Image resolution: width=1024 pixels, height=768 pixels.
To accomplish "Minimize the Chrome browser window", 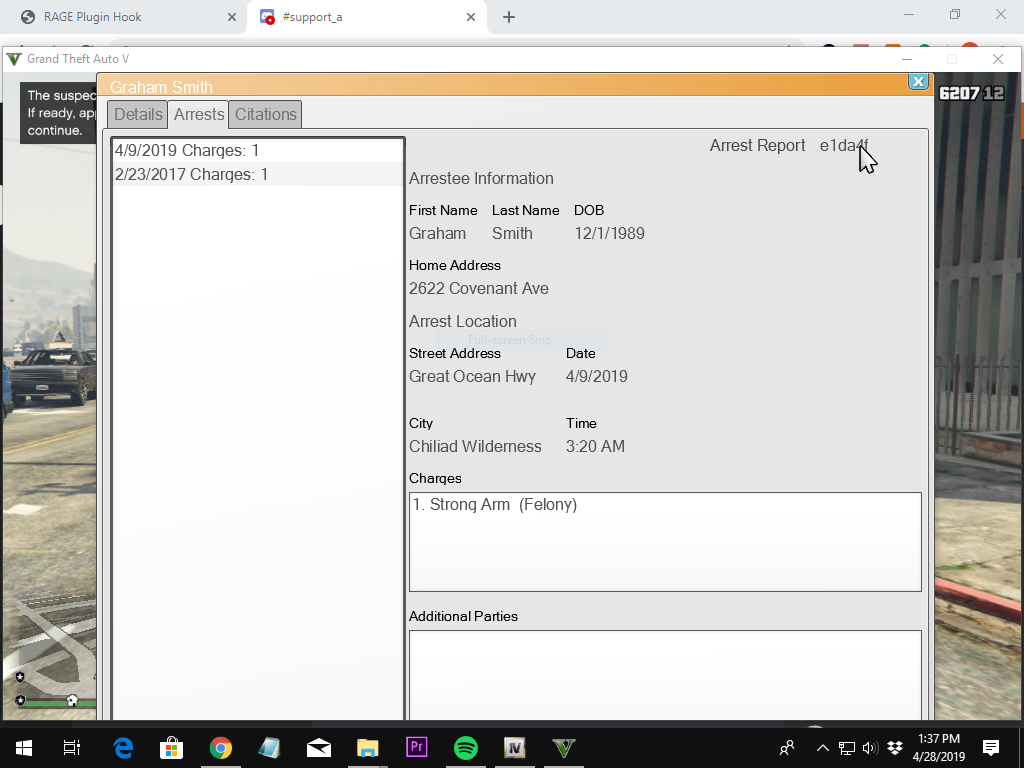I will coord(908,14).
